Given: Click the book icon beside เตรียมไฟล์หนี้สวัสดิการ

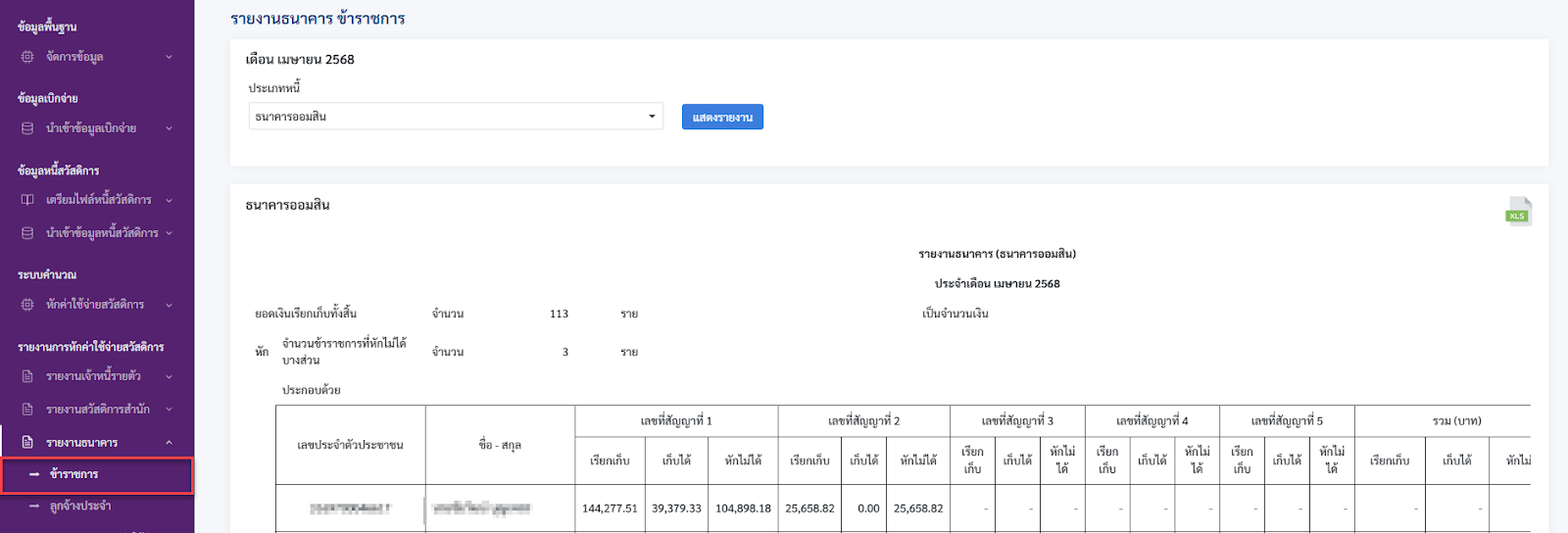Looking at the screenshot, I should 27,200.
